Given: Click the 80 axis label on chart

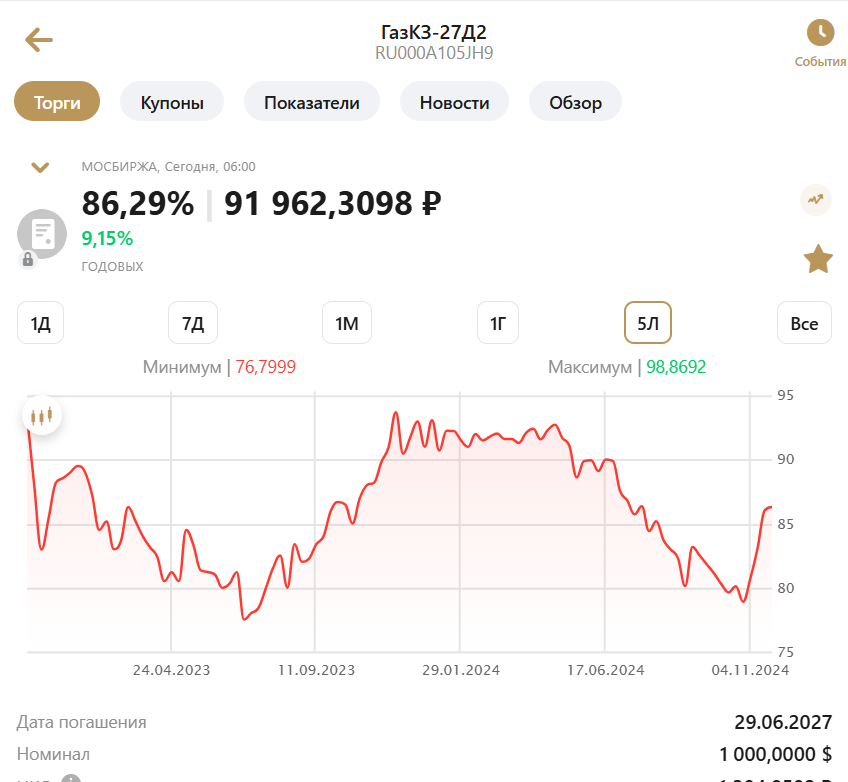Looking at the screenshot, I should [x=785, y=588].
